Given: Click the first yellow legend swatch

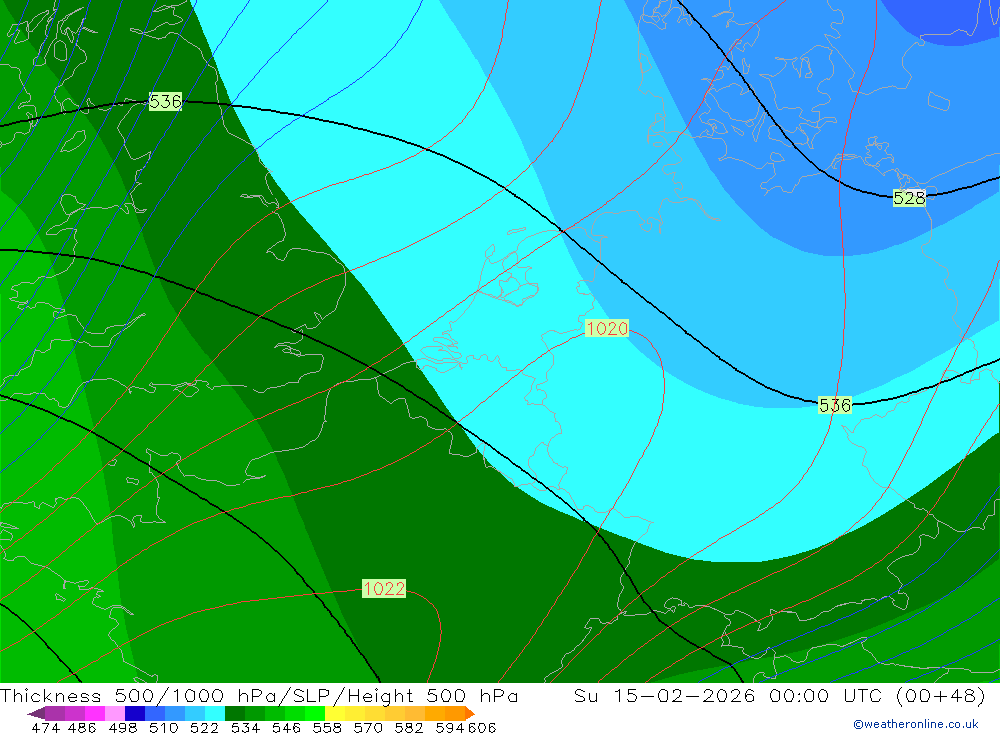Looking at the screenshot, I should [335, 714].
